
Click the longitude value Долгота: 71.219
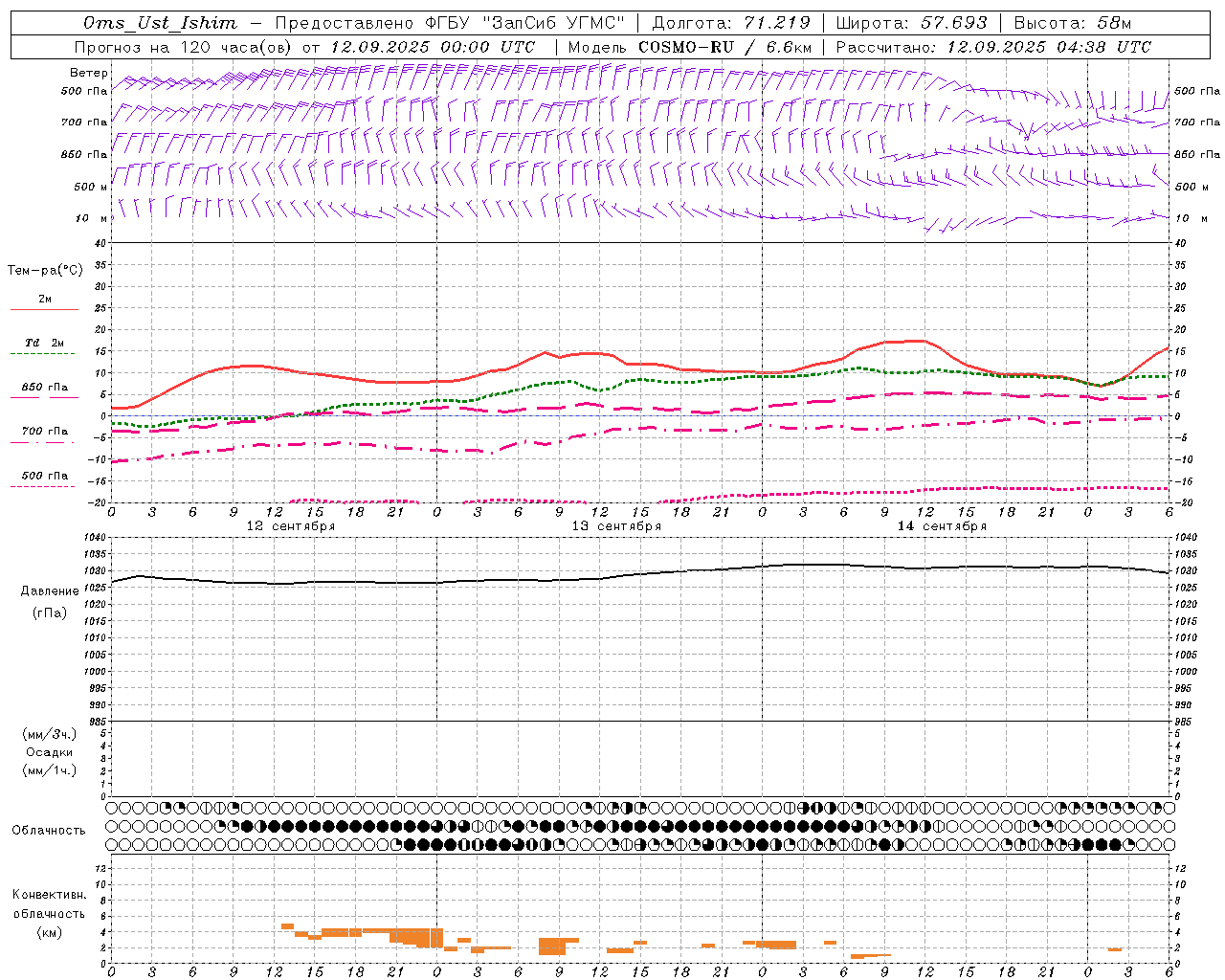731,23
